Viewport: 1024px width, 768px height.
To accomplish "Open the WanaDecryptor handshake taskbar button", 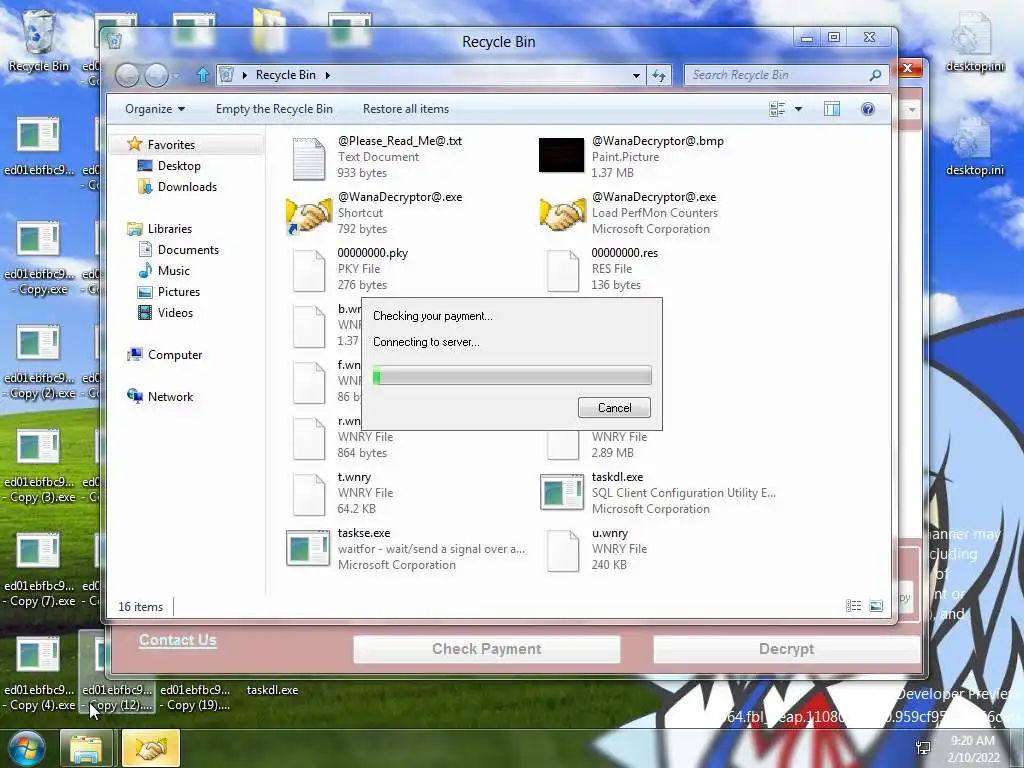I will click(150, 748).
